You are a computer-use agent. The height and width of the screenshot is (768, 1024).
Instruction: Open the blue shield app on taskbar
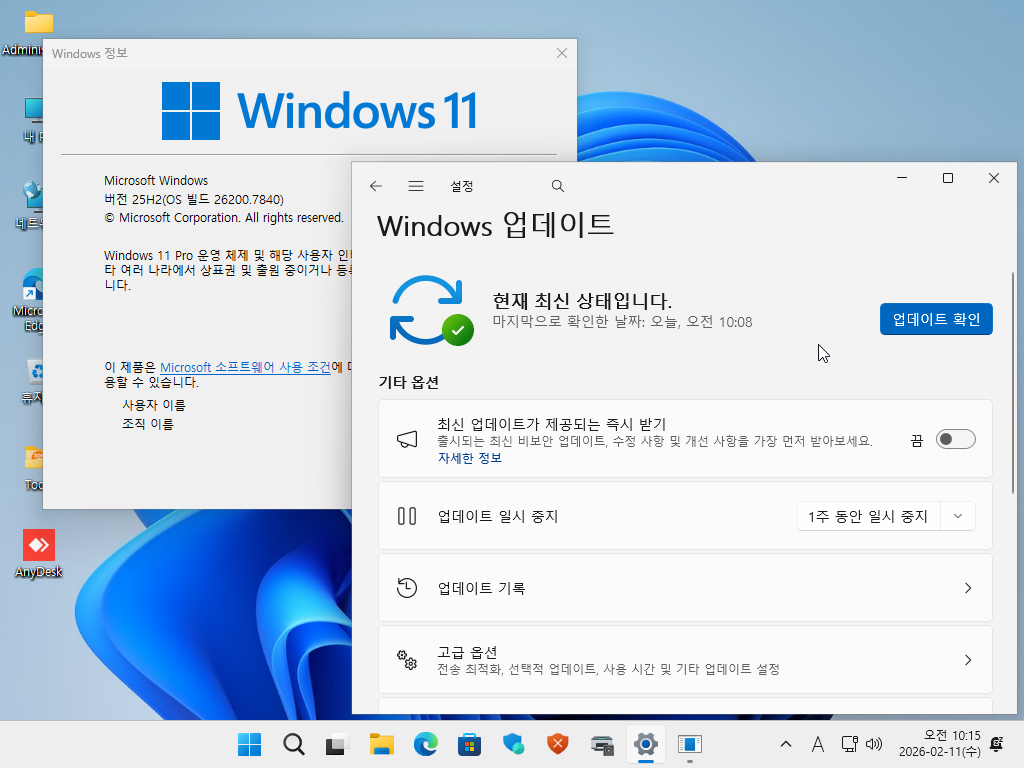[x=513, y=744]
